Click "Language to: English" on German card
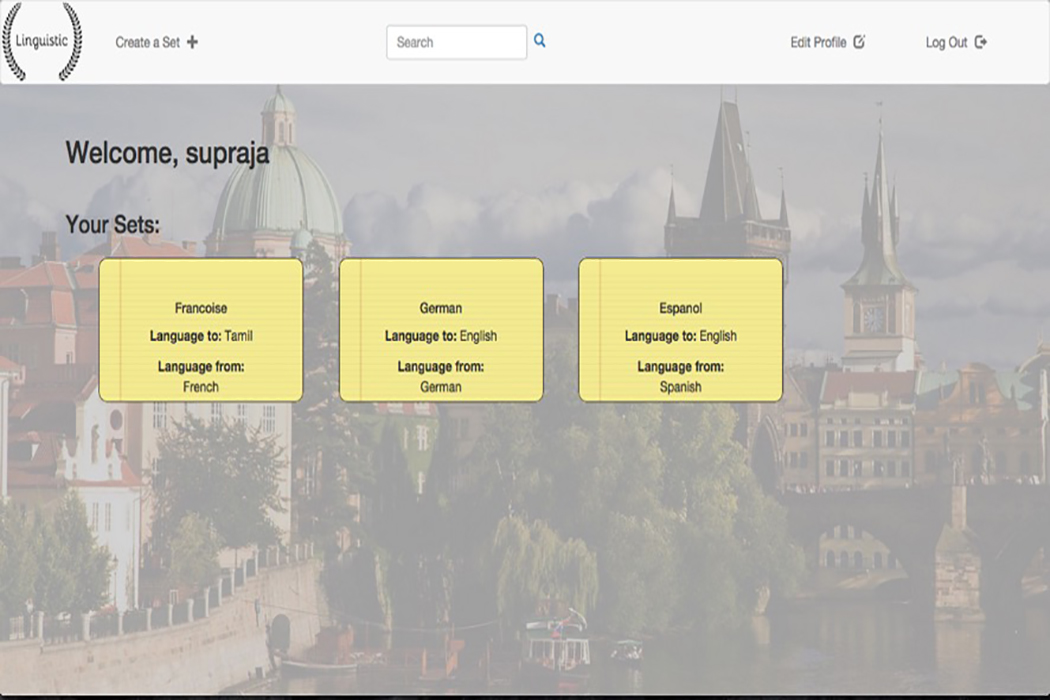The image size is (1050, 700). coord(441,336)
